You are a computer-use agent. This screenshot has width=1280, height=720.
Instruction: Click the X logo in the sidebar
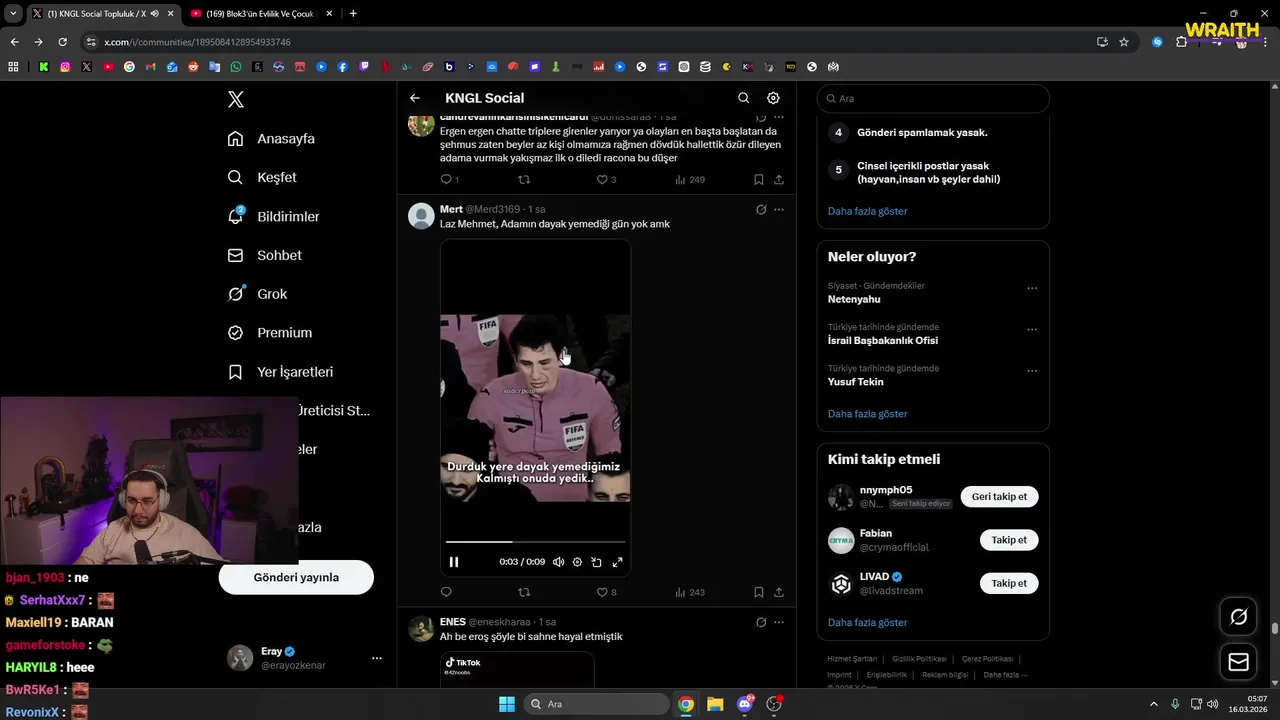click(x=236, y=99)
